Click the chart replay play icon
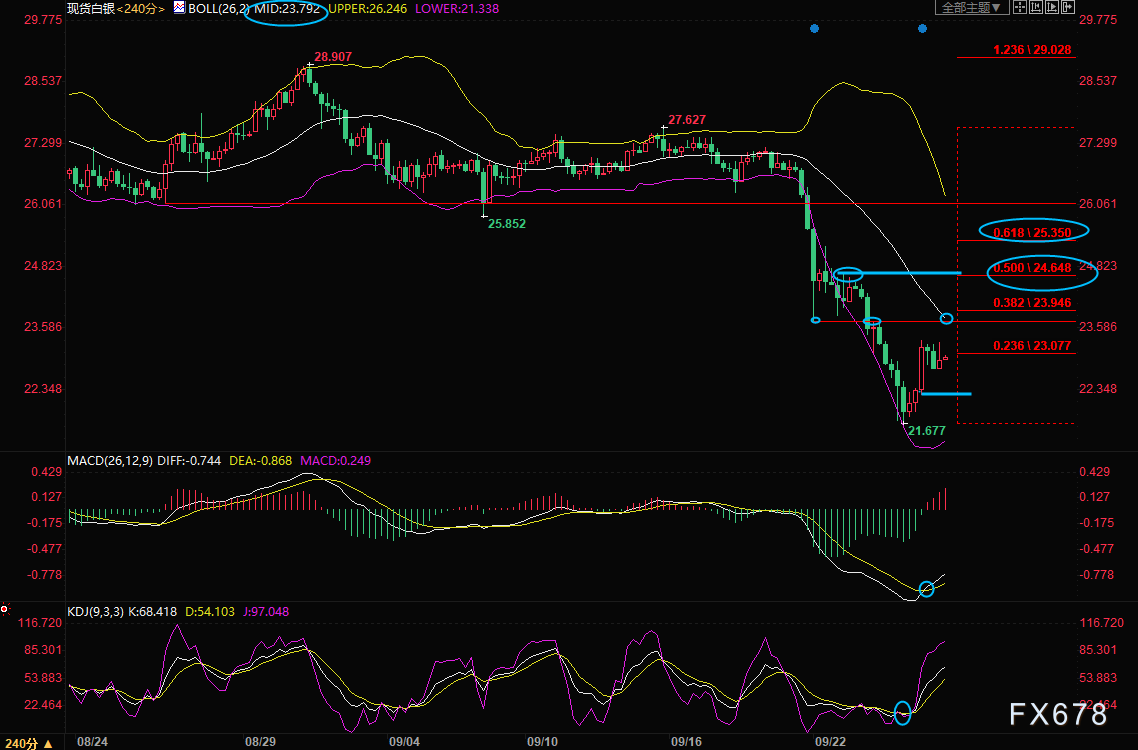Screen dimensions: 1138x750 [x=1052, y=7]
